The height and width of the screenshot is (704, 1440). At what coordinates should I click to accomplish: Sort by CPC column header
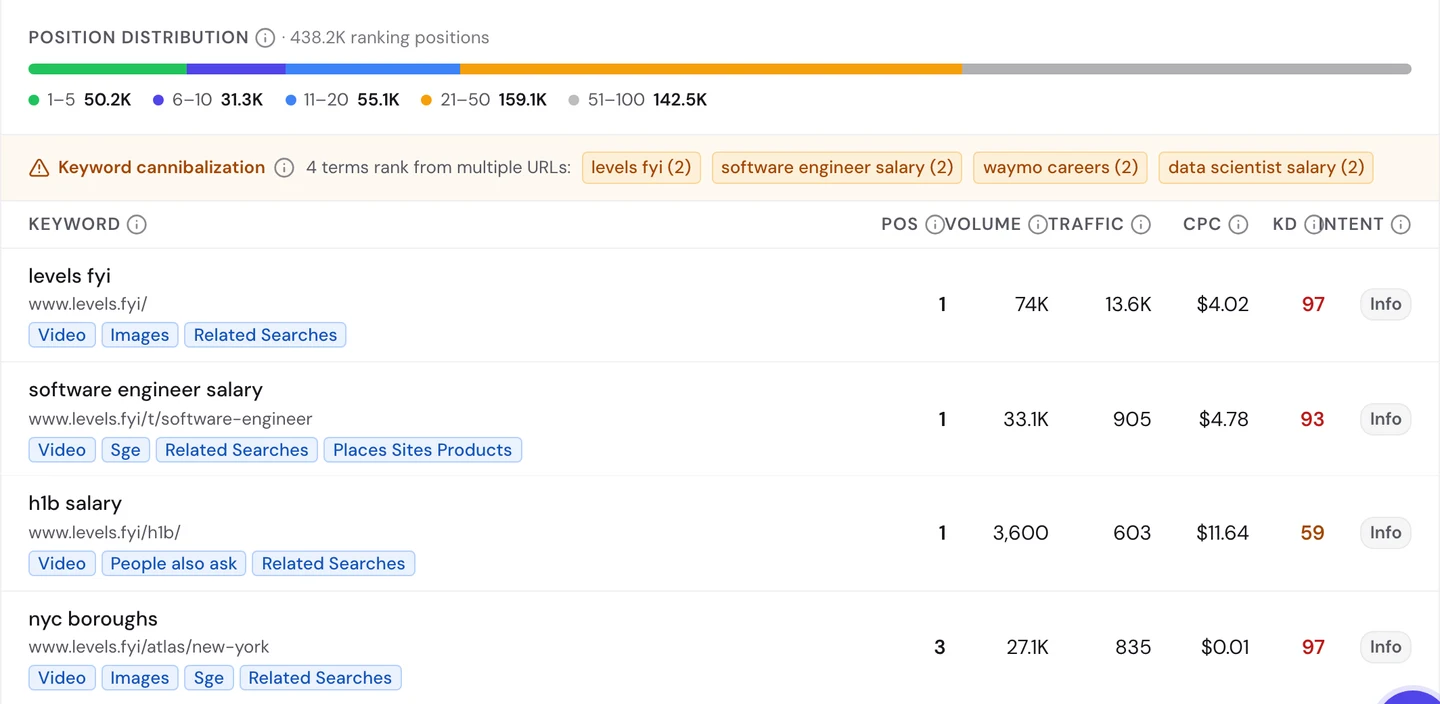coord(1202,225)
